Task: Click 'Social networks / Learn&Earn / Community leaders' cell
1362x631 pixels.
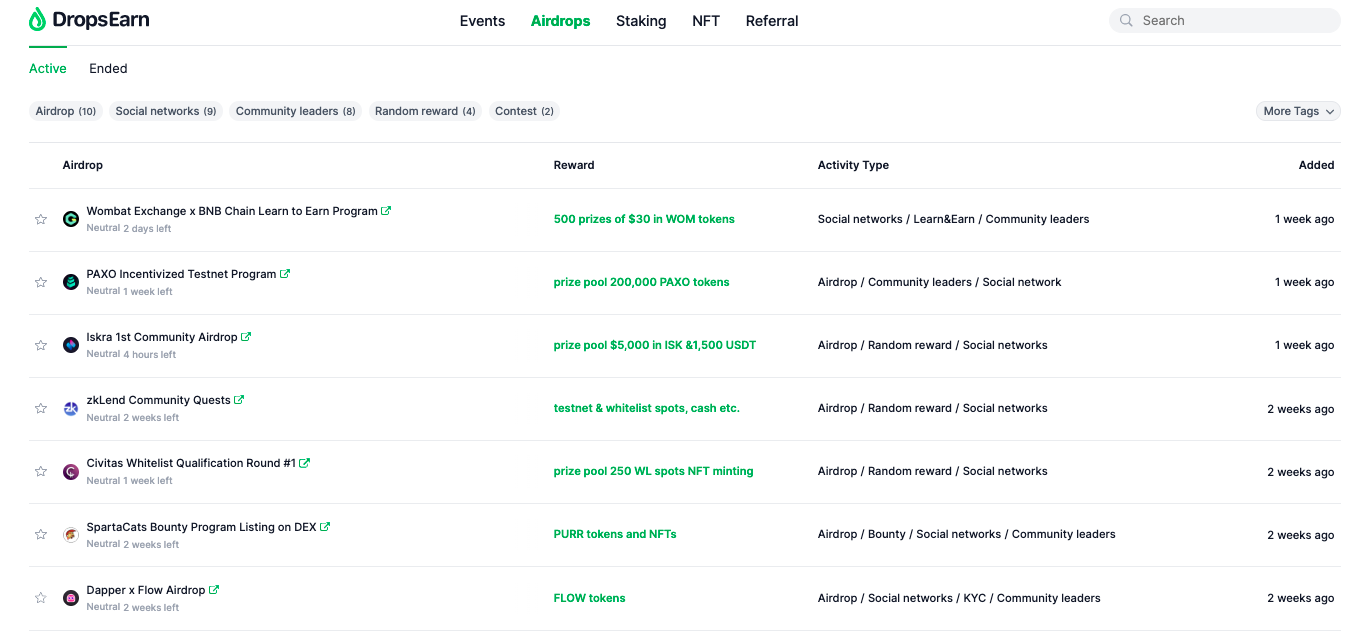Action: 954,219
